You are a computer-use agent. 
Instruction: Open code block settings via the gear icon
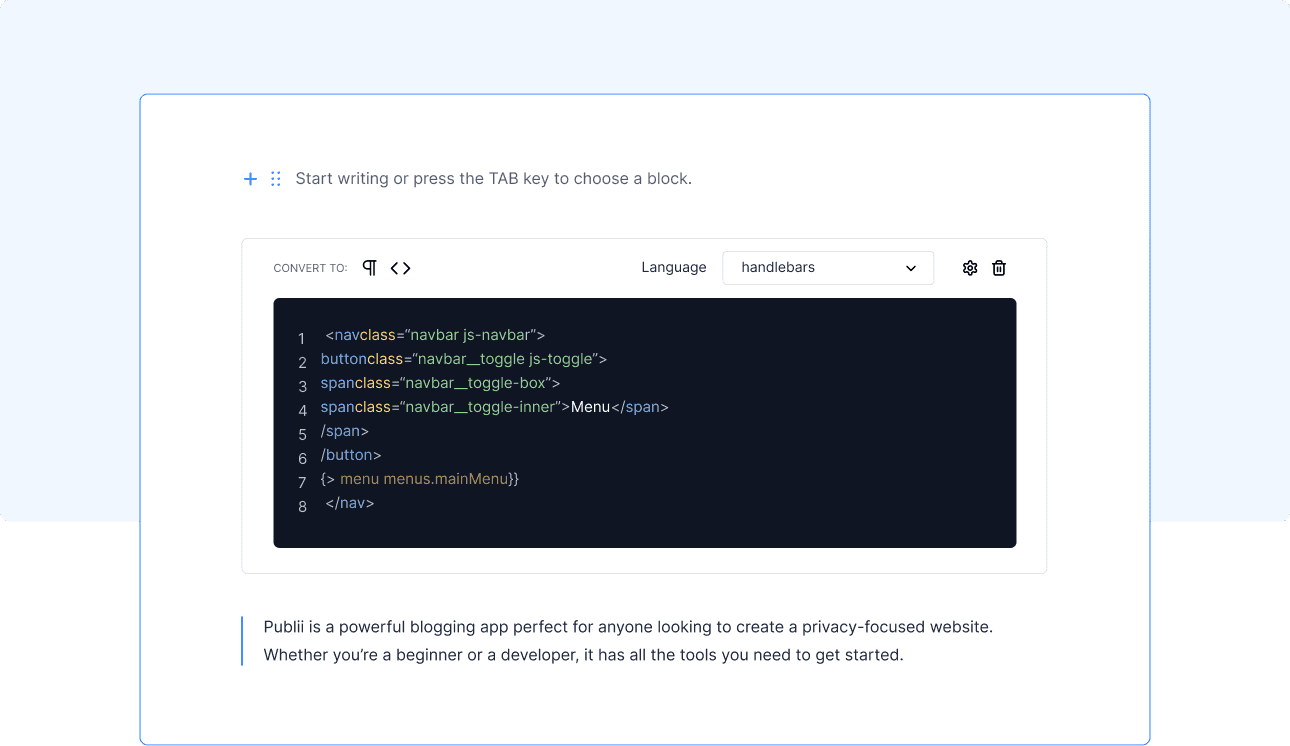pyautogui.click(x=969, y=267)
